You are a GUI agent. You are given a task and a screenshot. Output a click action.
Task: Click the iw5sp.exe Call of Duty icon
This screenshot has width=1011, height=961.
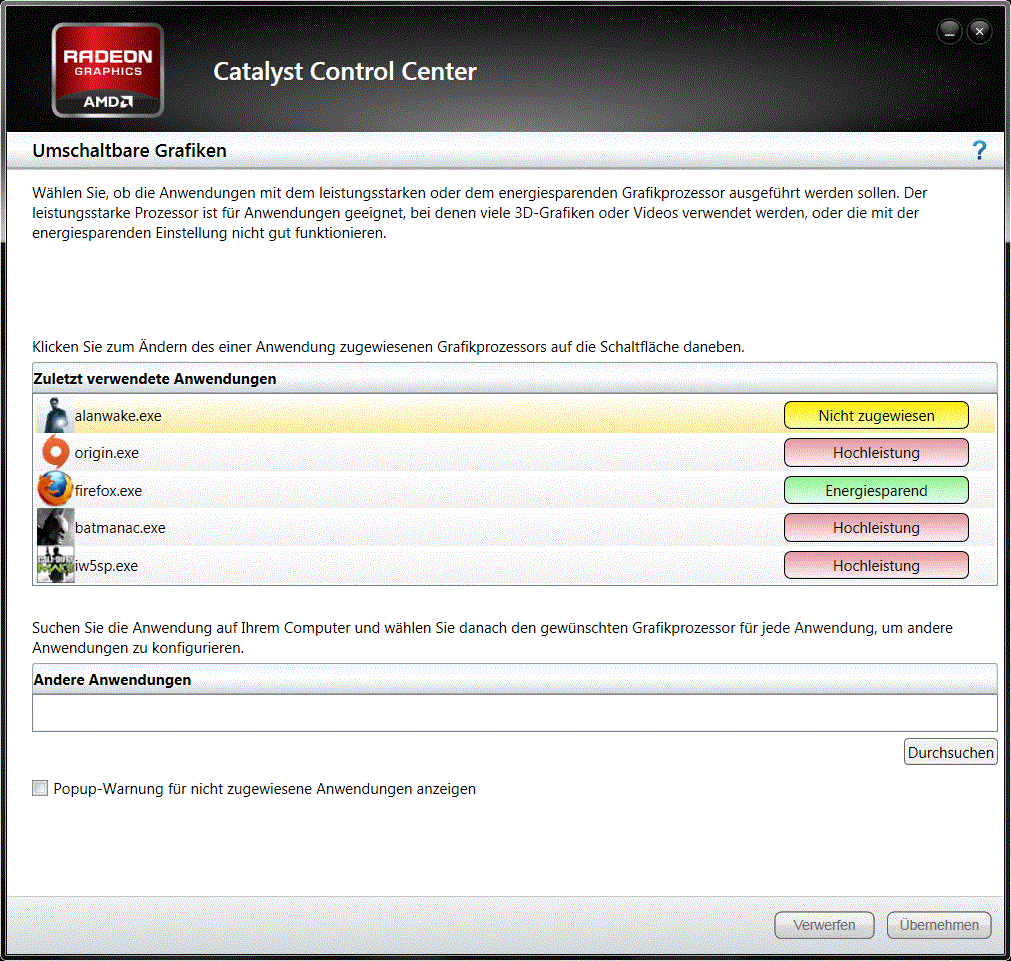pyautogui.click(x=55, y=565)
